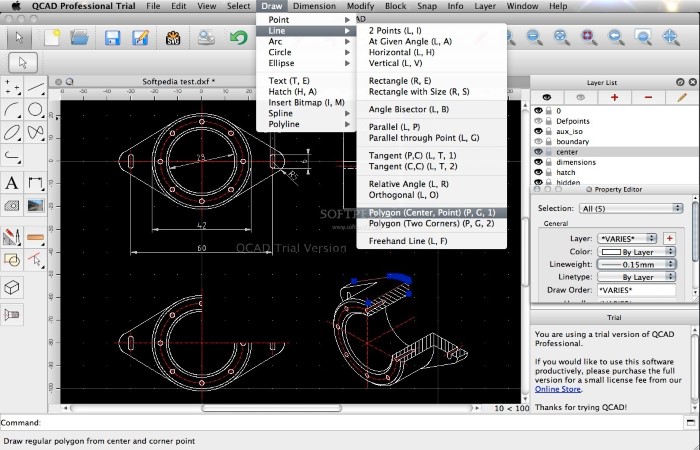Click the red plus button beside Layer field
The width and height of the screenshot is (700, 450).
coord(669,238)
